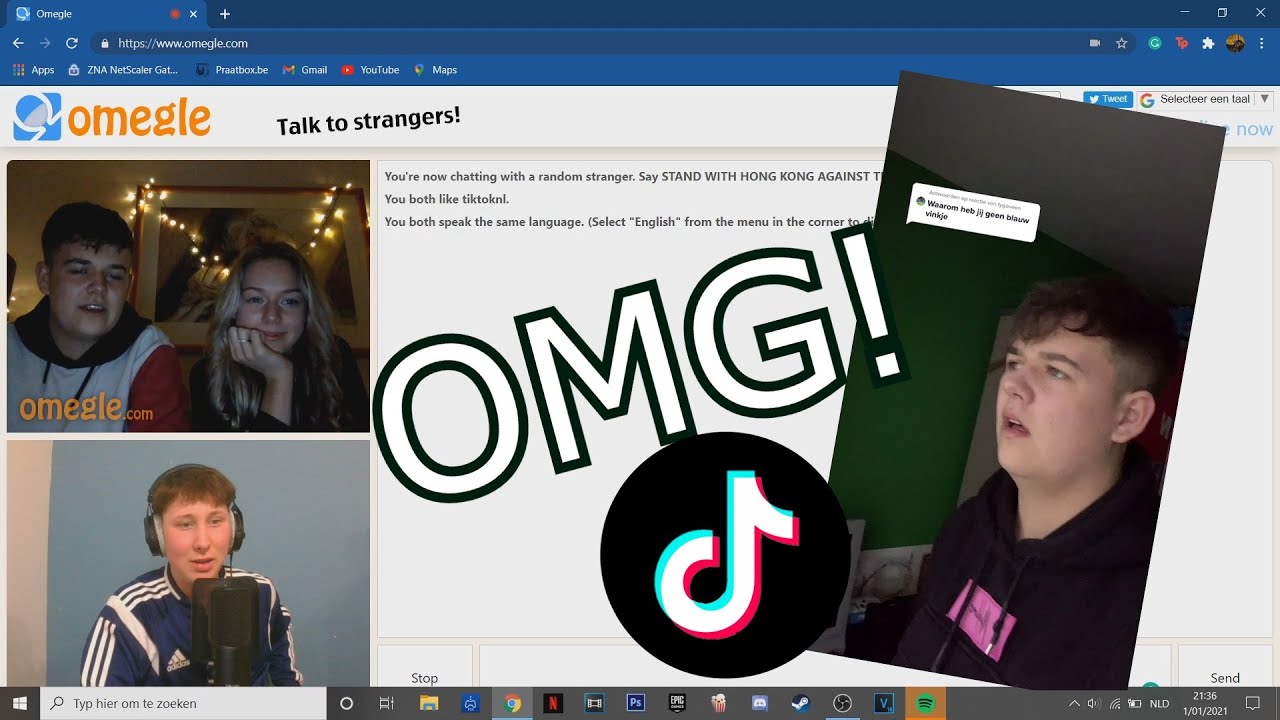The width and height of the screenshot is (1280, 720).
Task: Open a new browser tab
Action: [x=225, y=14]
